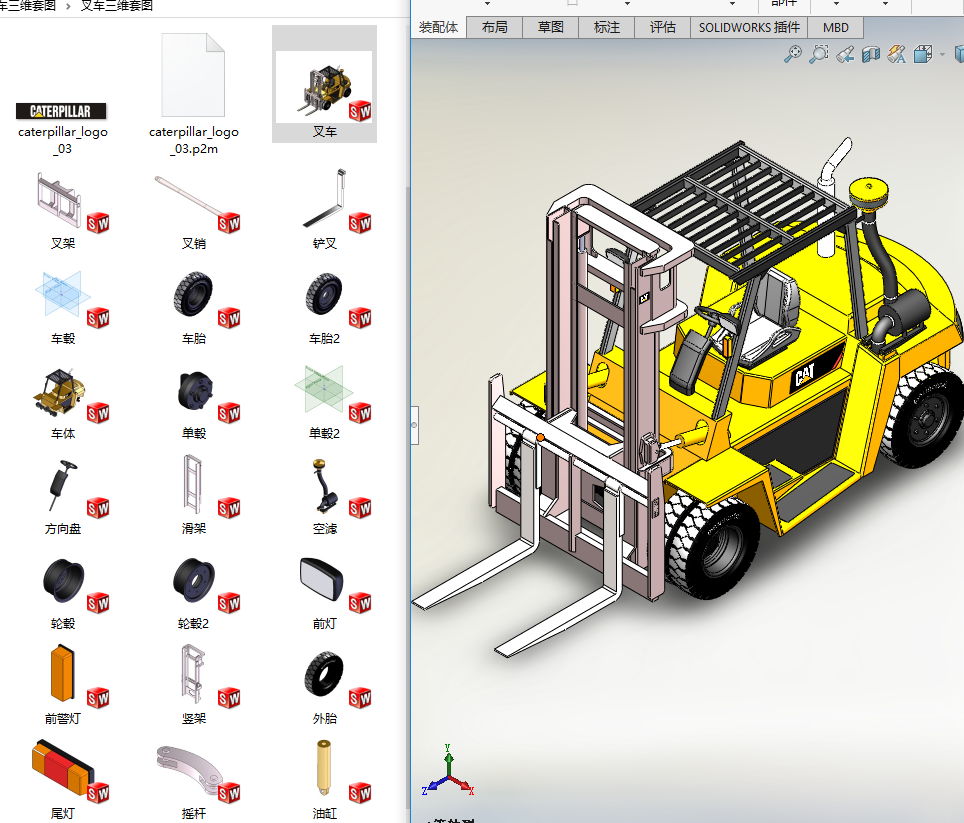Select the 方向盘 steering wheel part file
The height and width of the screenshot is (823, 964).
point(63,486)
